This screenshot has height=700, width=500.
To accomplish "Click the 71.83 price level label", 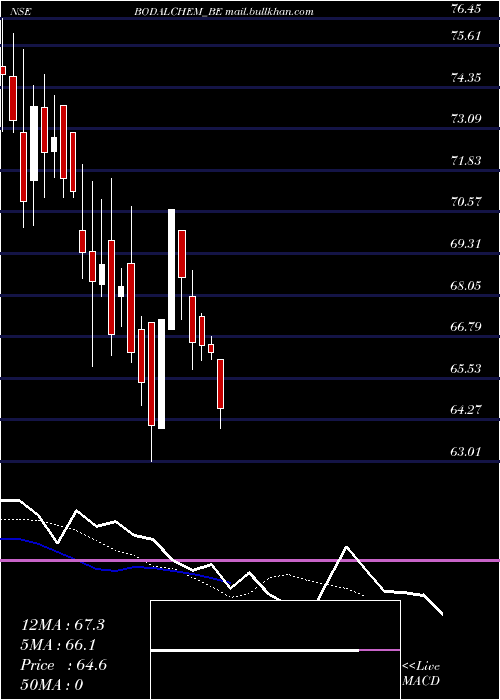I will pyautogui.click(x=466, y=161).
